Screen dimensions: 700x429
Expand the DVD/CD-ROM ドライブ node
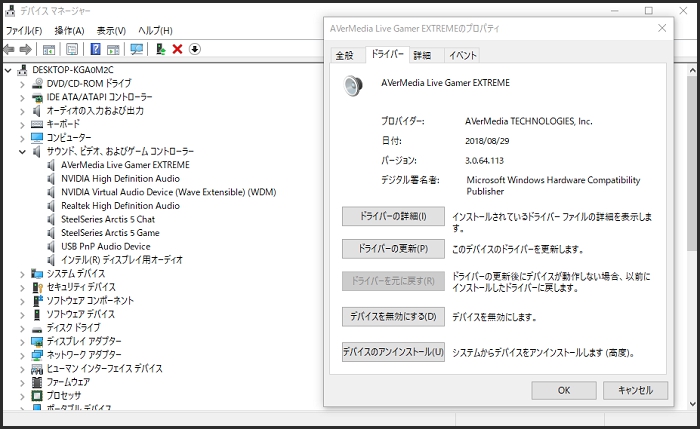[x=22, y=84]
